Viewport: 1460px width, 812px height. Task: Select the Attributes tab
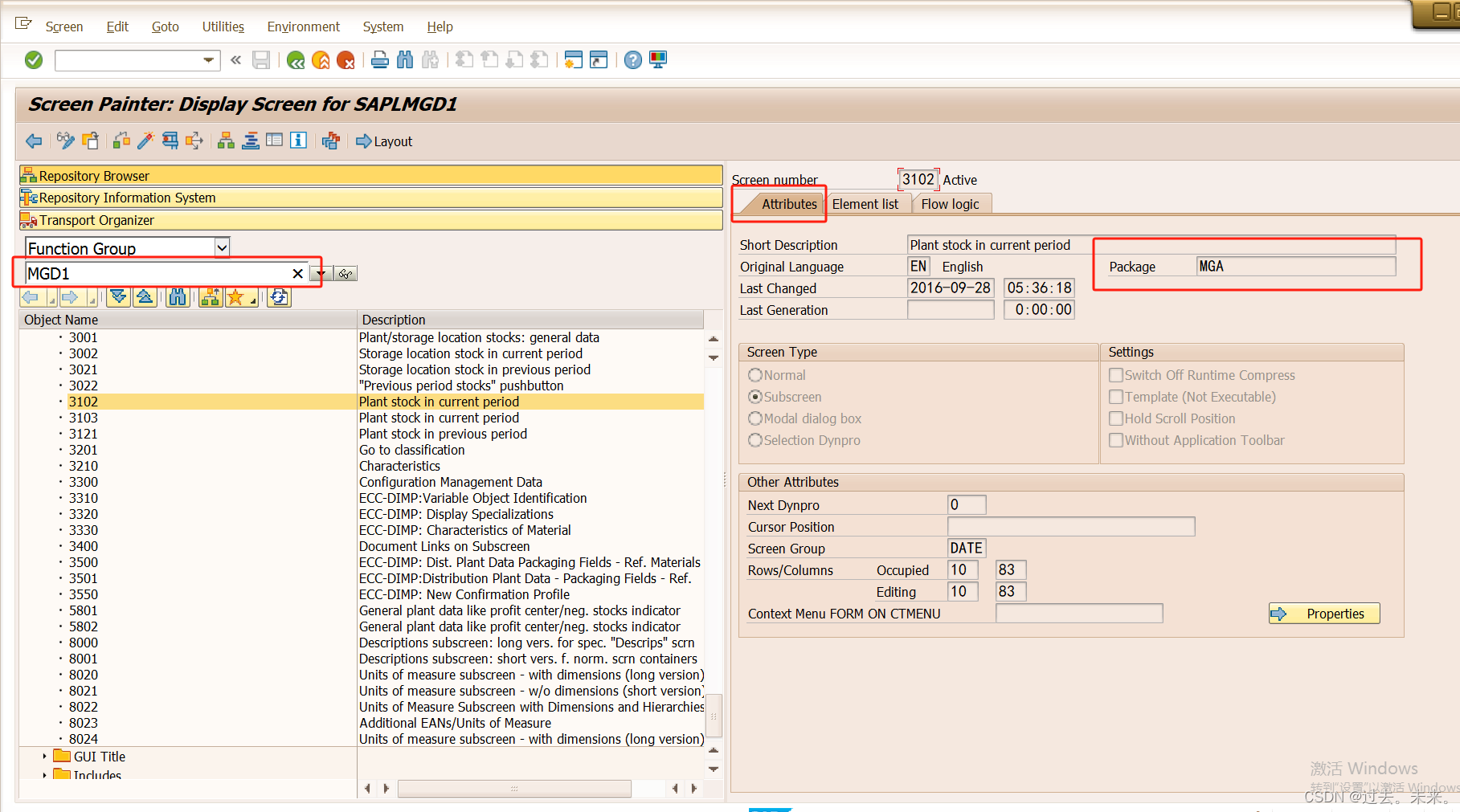pos(788,204)
